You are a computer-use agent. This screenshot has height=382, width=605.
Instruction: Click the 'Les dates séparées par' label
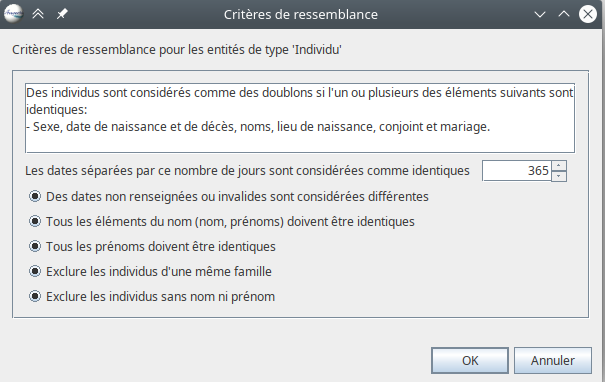pos(247,171)
